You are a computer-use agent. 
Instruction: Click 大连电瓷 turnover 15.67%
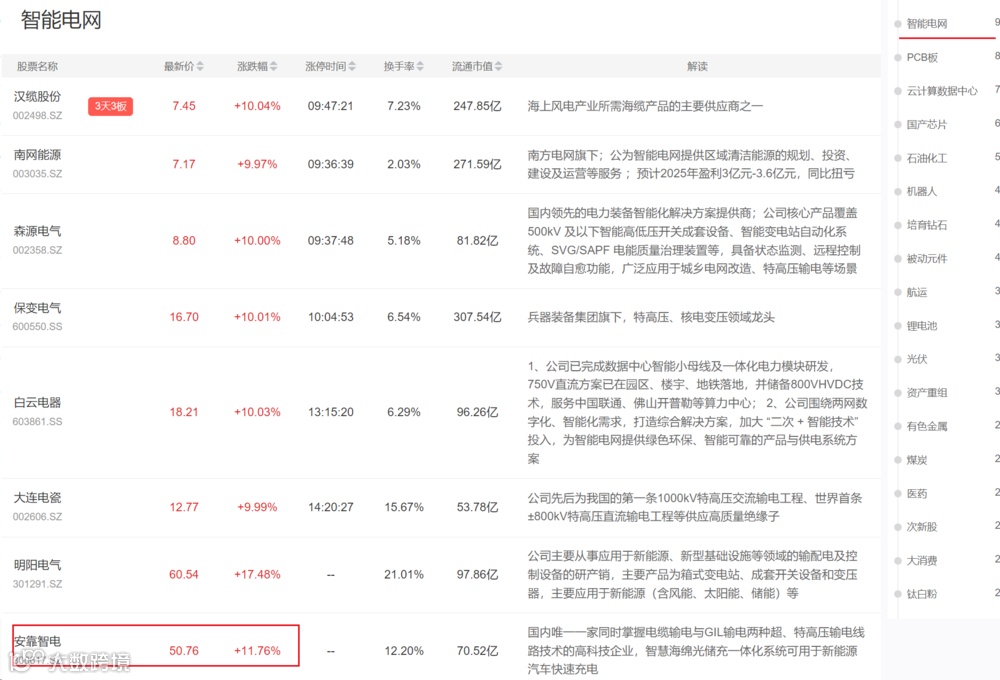(404, 507)
